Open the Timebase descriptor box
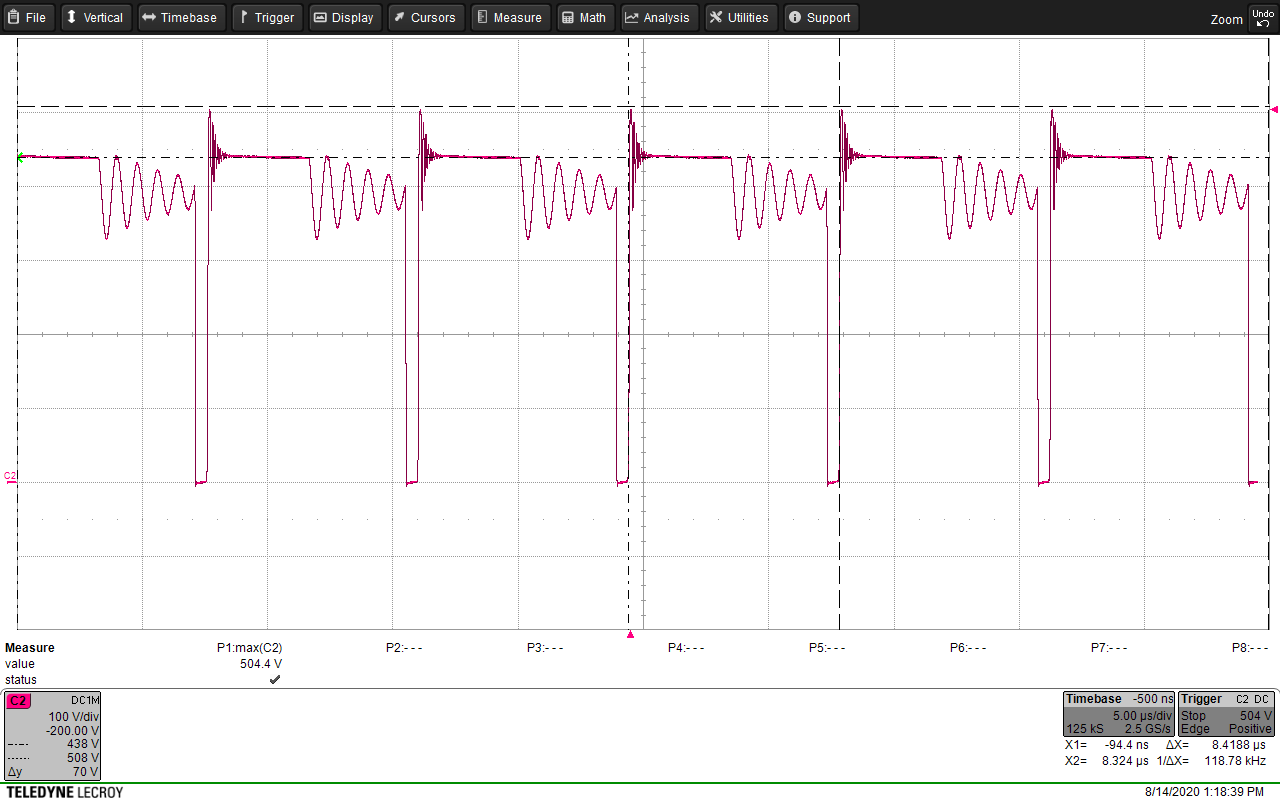This screenshot has height=800, width=1280. coord(1118,714)
